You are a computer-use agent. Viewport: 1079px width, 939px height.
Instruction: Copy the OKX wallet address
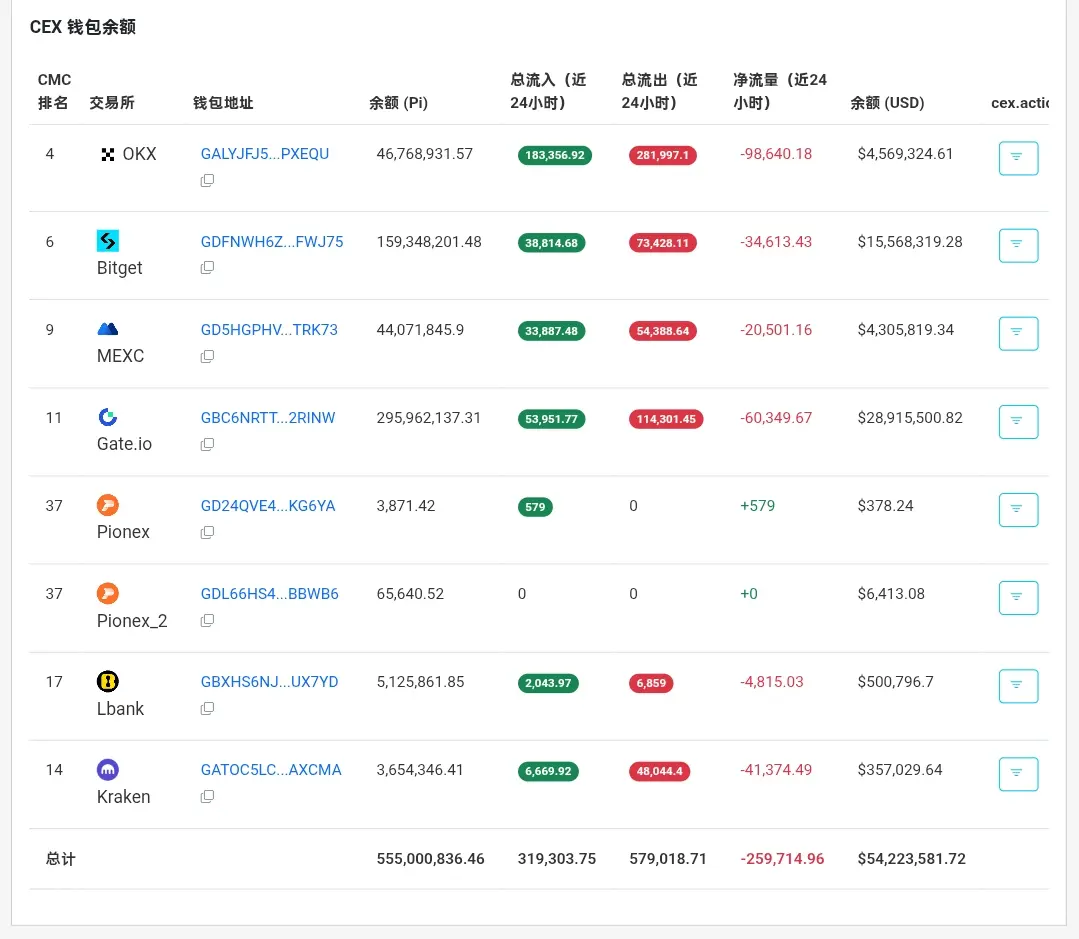click(x=207, y=180)
